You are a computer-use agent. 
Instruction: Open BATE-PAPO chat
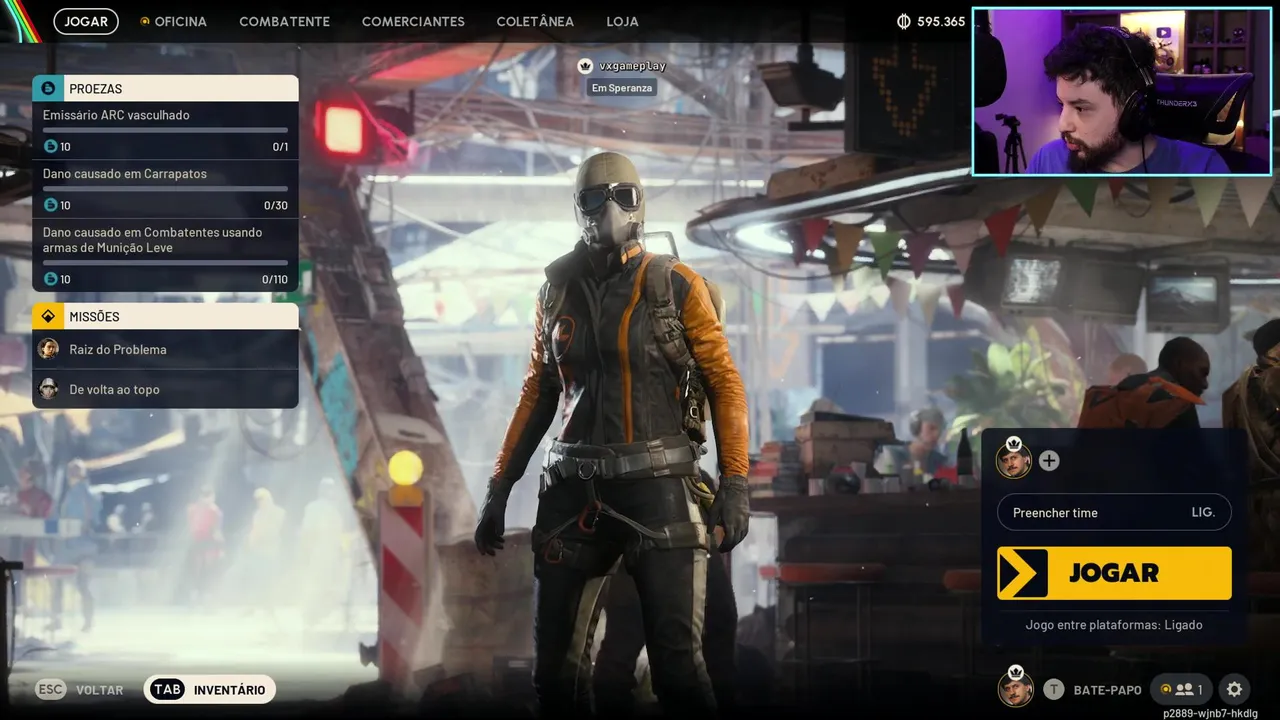click(1093, 690)
